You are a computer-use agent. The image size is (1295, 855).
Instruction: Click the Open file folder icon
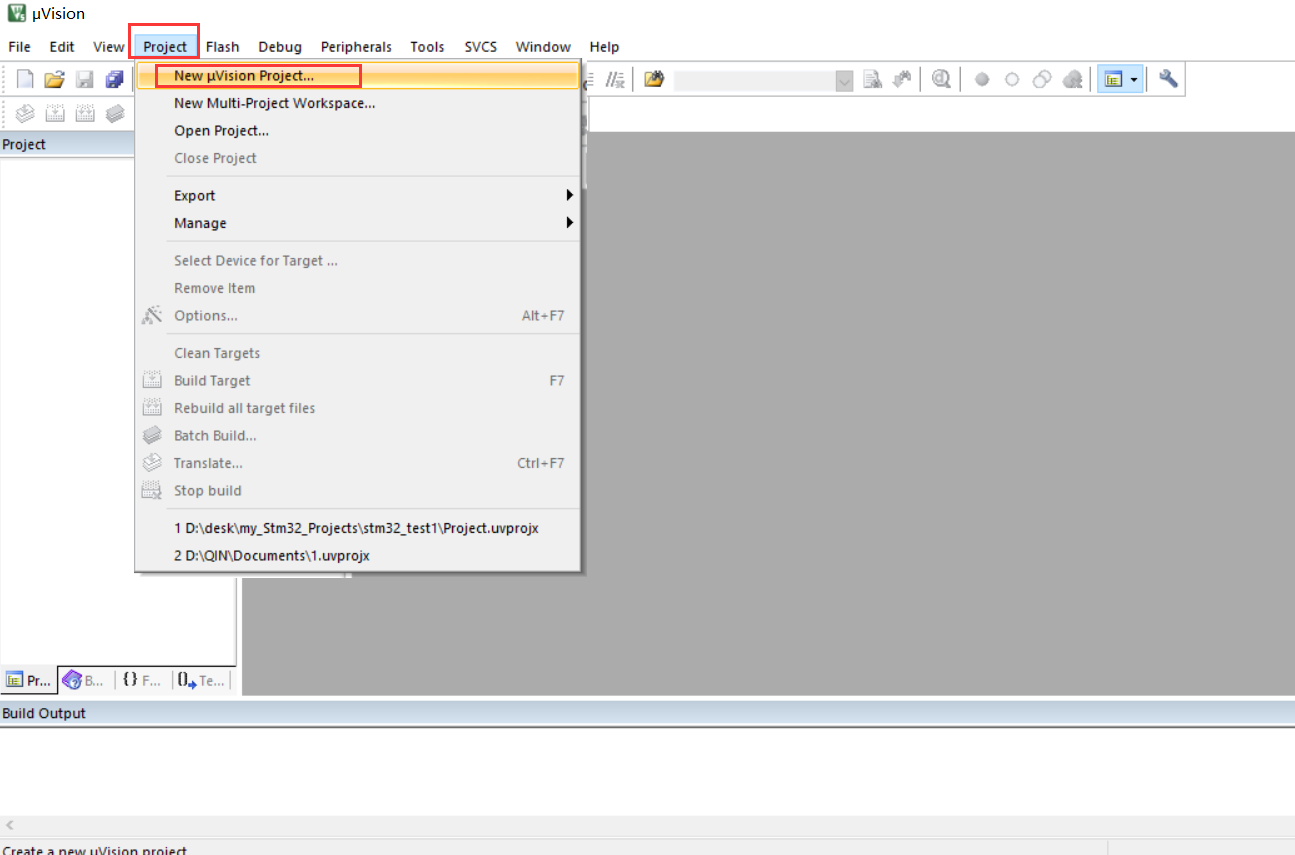coord(54,79)
